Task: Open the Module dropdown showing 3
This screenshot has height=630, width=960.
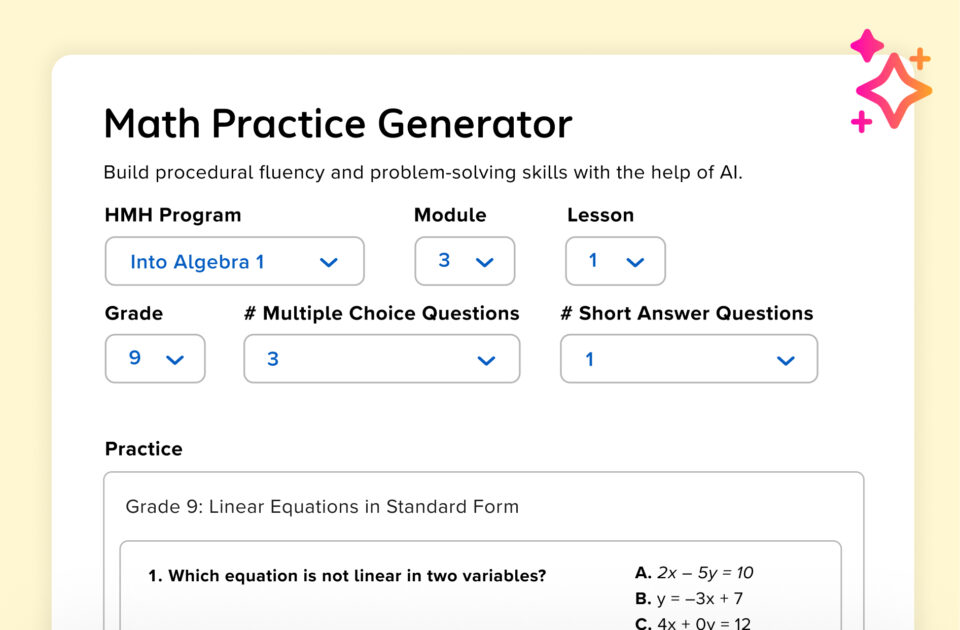Action: coord(464,260)
